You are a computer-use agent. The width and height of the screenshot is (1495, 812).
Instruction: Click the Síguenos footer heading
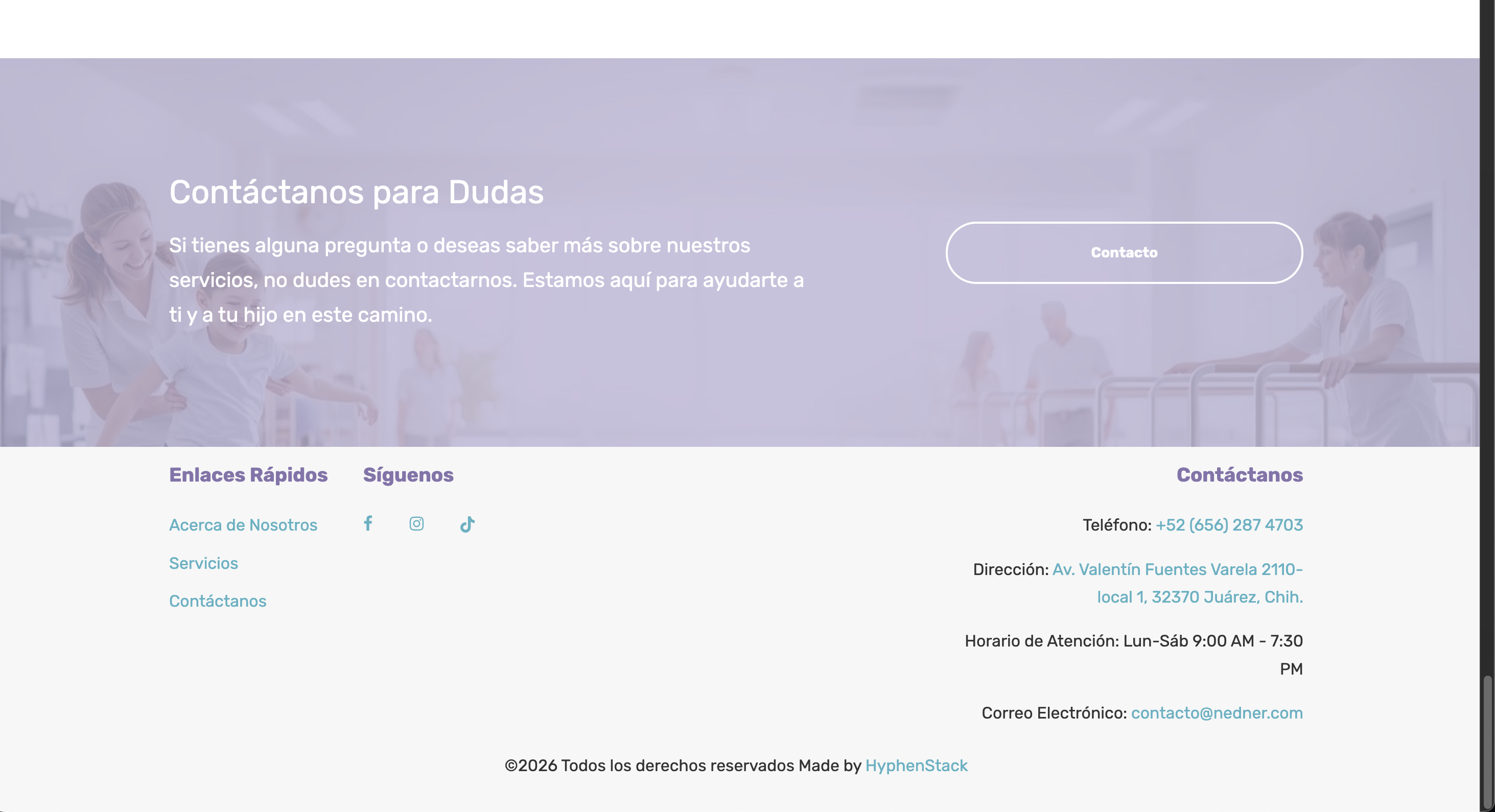408,475
